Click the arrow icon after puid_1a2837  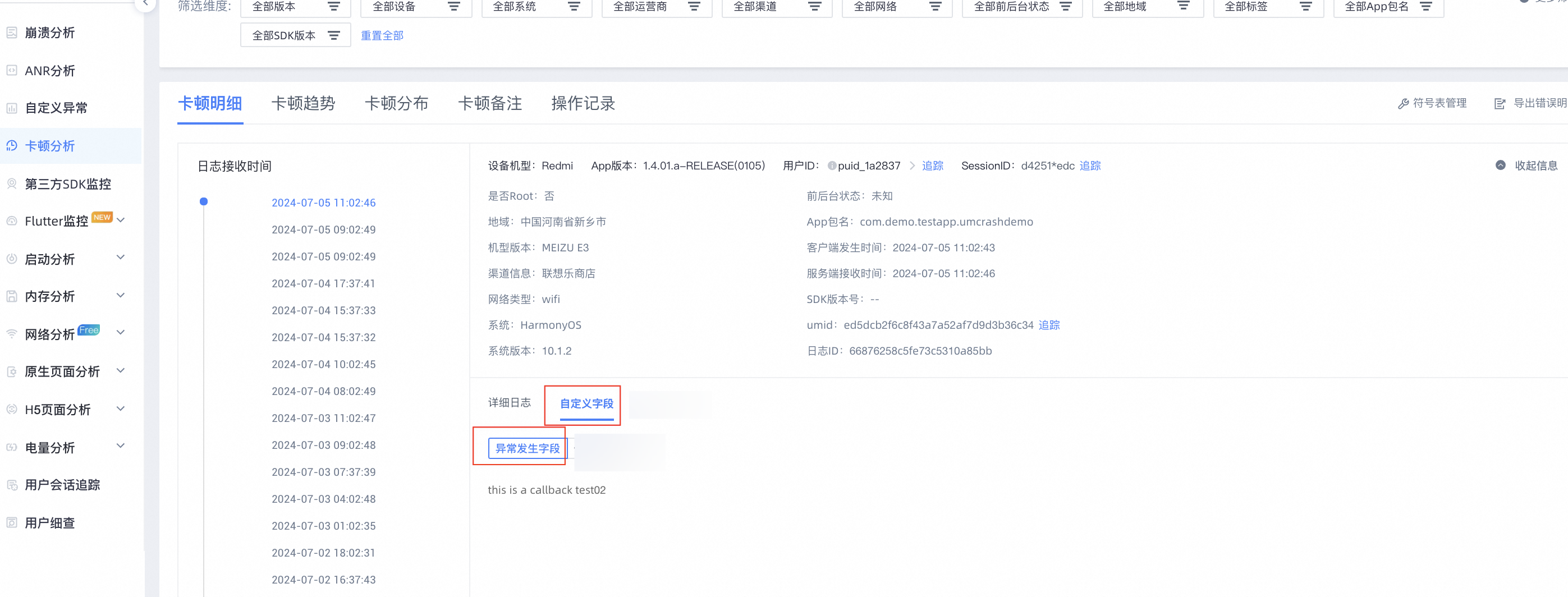[912, 166]
